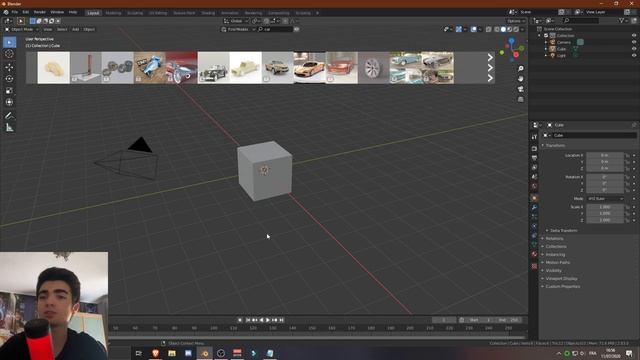640x360 pixels.
Task: Select the Cursor tool
Action: (9, 54)
